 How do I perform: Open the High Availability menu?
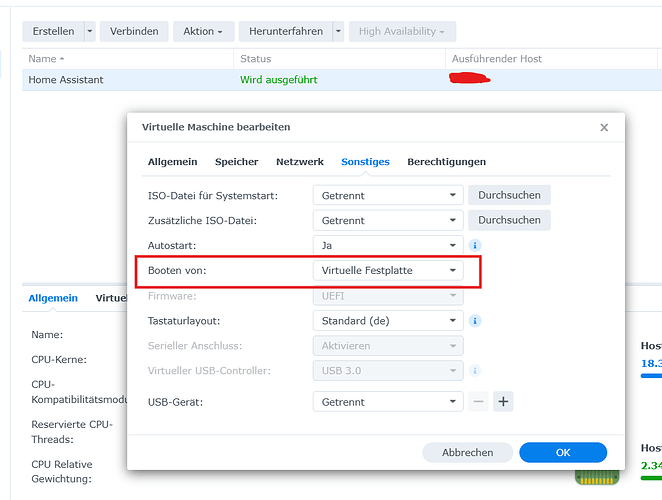(402, 31)
